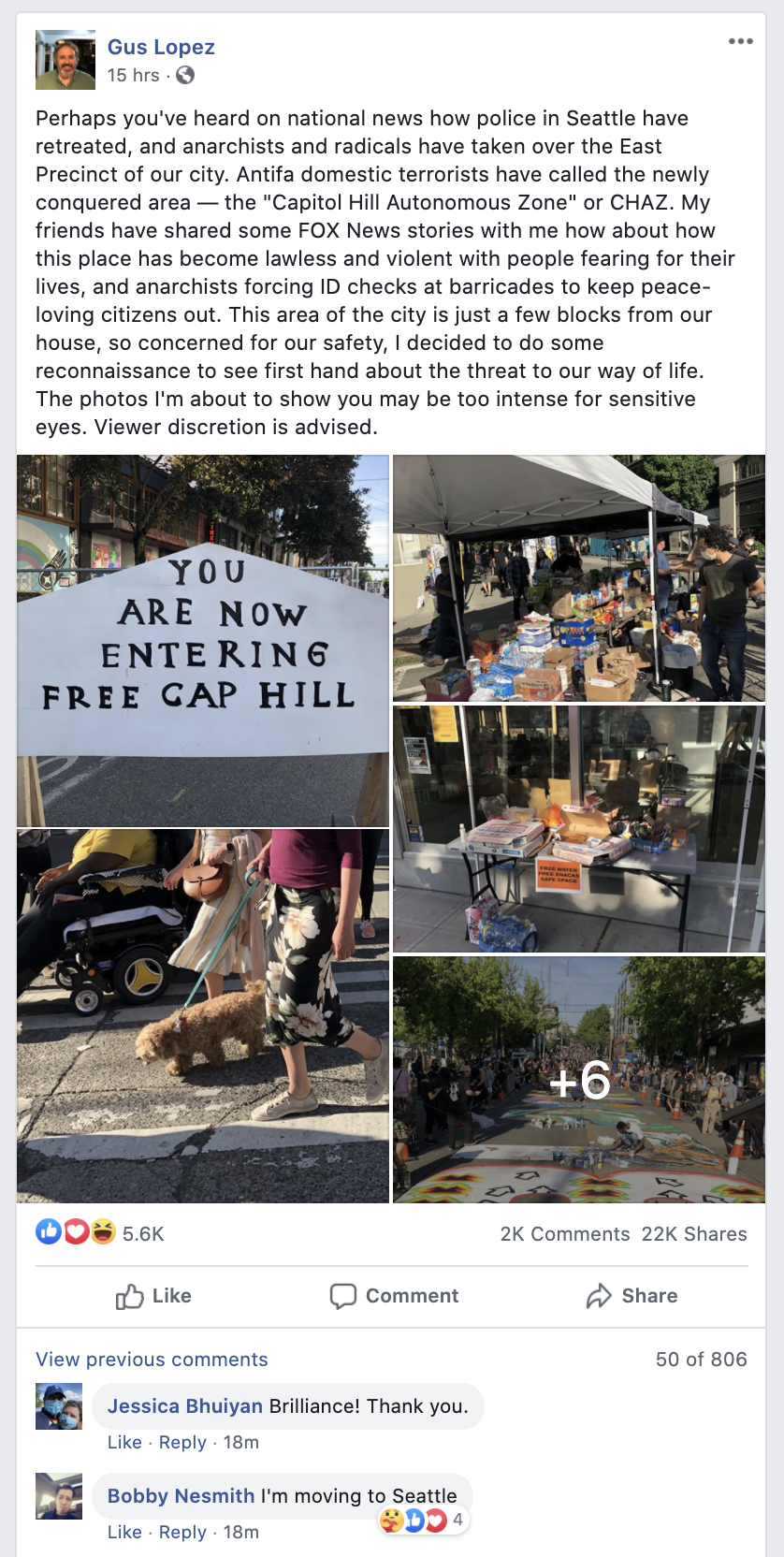Click the public globe privacy icon
784x1557 pixels.
click(185, 75)
